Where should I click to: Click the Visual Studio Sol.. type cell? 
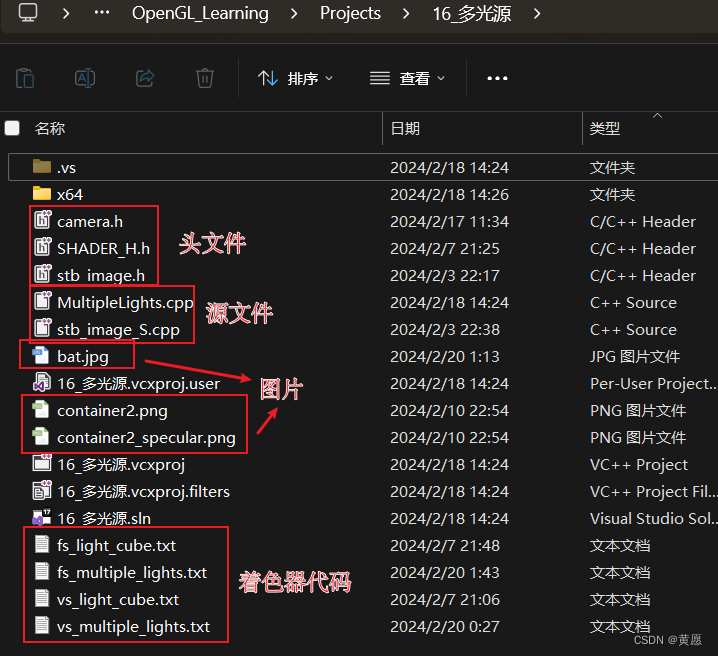653,519
